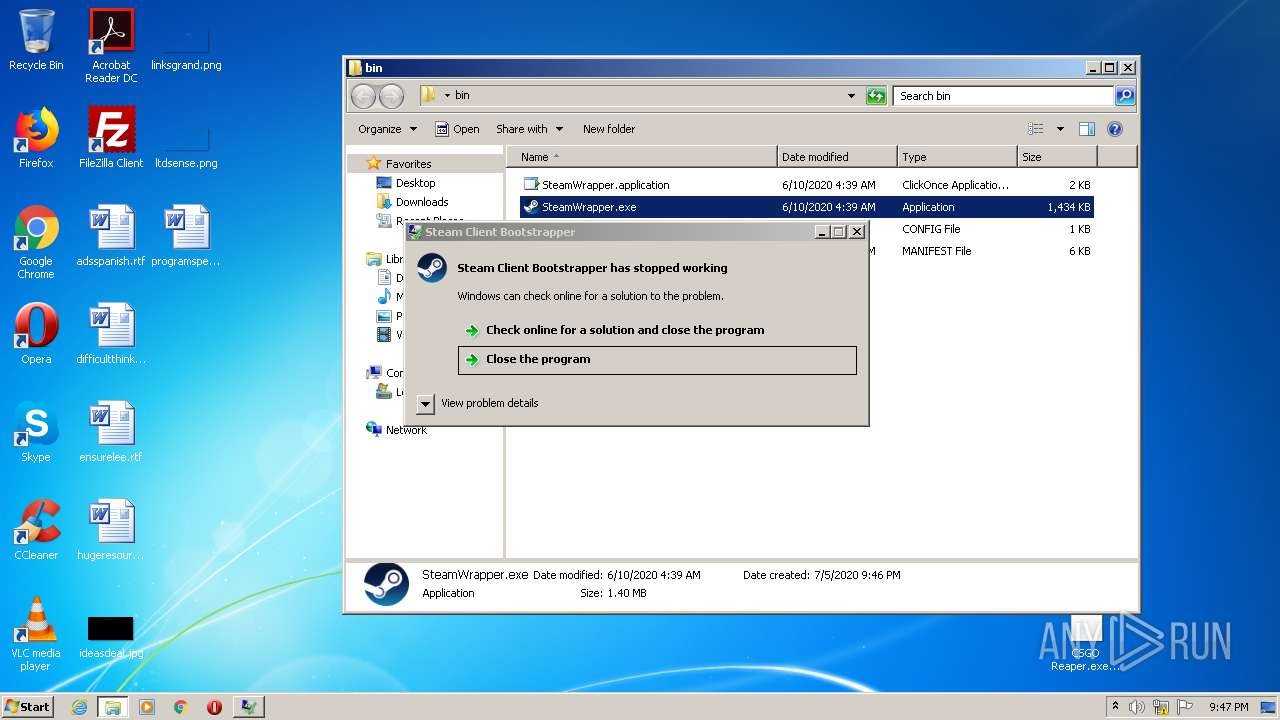Click Chrome taskbar icon
The image size is (1280, 720).
click(181, 707)
